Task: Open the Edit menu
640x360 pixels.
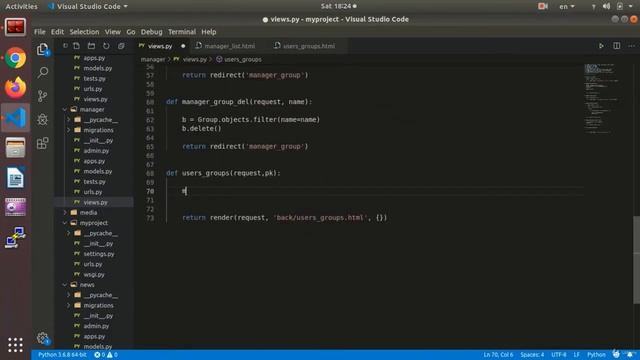Action: (57, 32)
